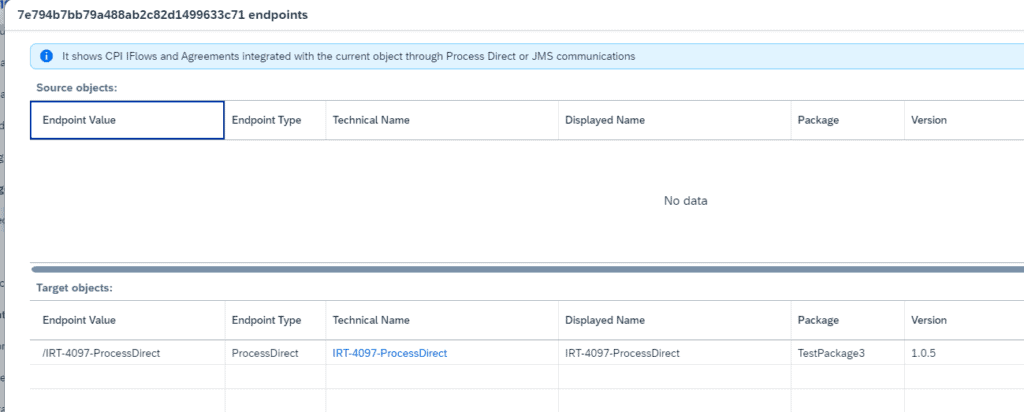The width and height of the screenshot is (1024, 412).
Task: Click the IRT-4097-ProcessDirect displayed name cell
Action: [674, 353]
